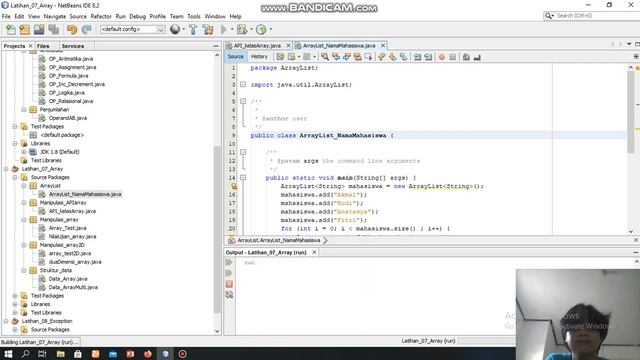Toggle Highlight Search icon in editor toolbar
The image size is (640, 360).
(358, 57)
